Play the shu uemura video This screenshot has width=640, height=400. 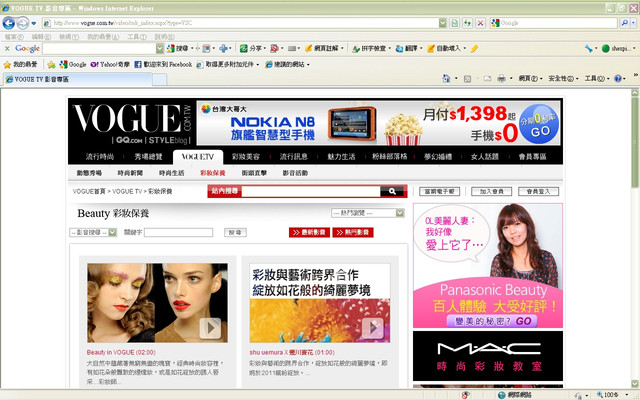click(x=373, y=328)
